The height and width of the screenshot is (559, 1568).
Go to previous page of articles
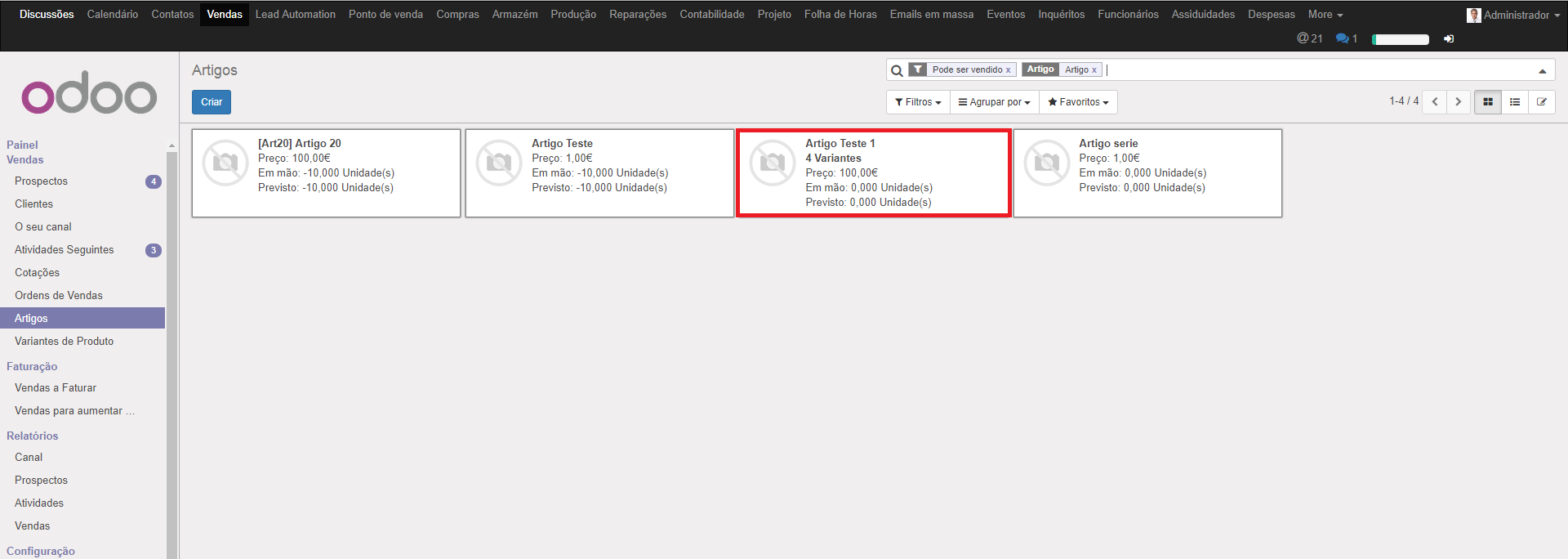pyautogui.click(x=1434, y=102)
